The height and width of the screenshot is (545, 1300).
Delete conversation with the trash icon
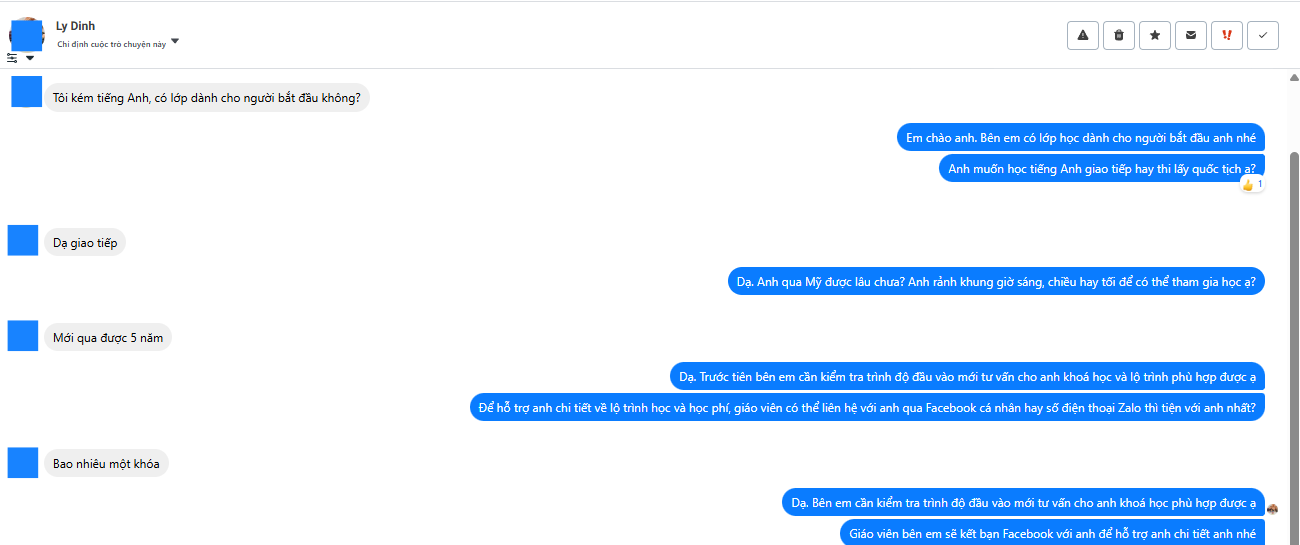coord(1119,35)
